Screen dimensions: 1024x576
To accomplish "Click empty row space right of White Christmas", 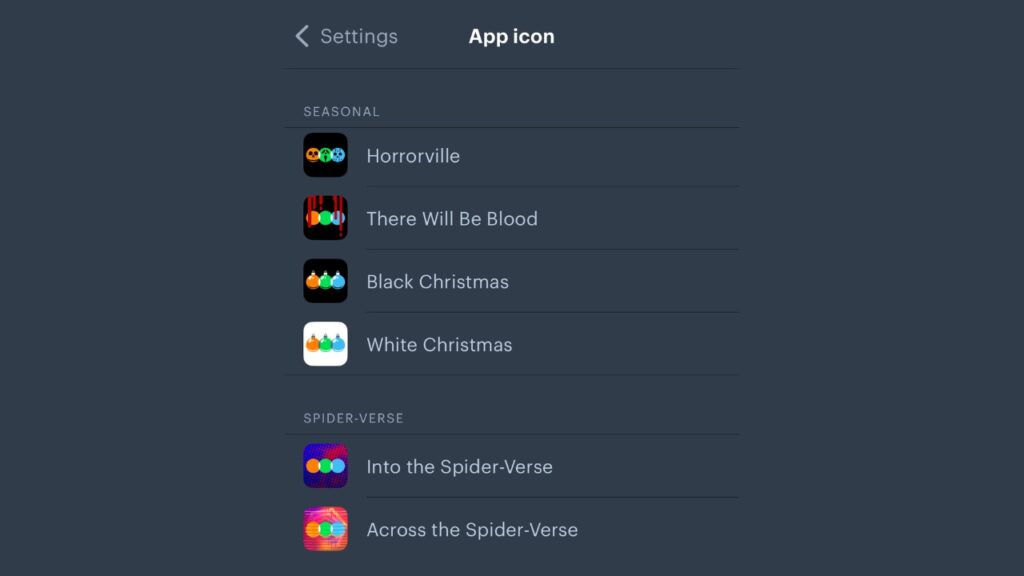I will click(640, 345).
